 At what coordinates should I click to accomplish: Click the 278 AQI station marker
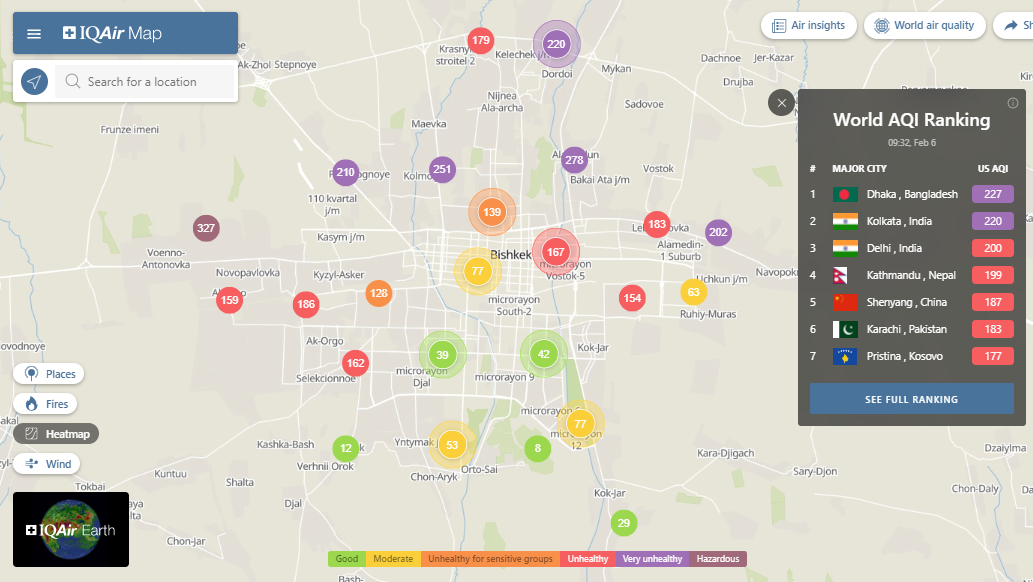tap(574, 160)
